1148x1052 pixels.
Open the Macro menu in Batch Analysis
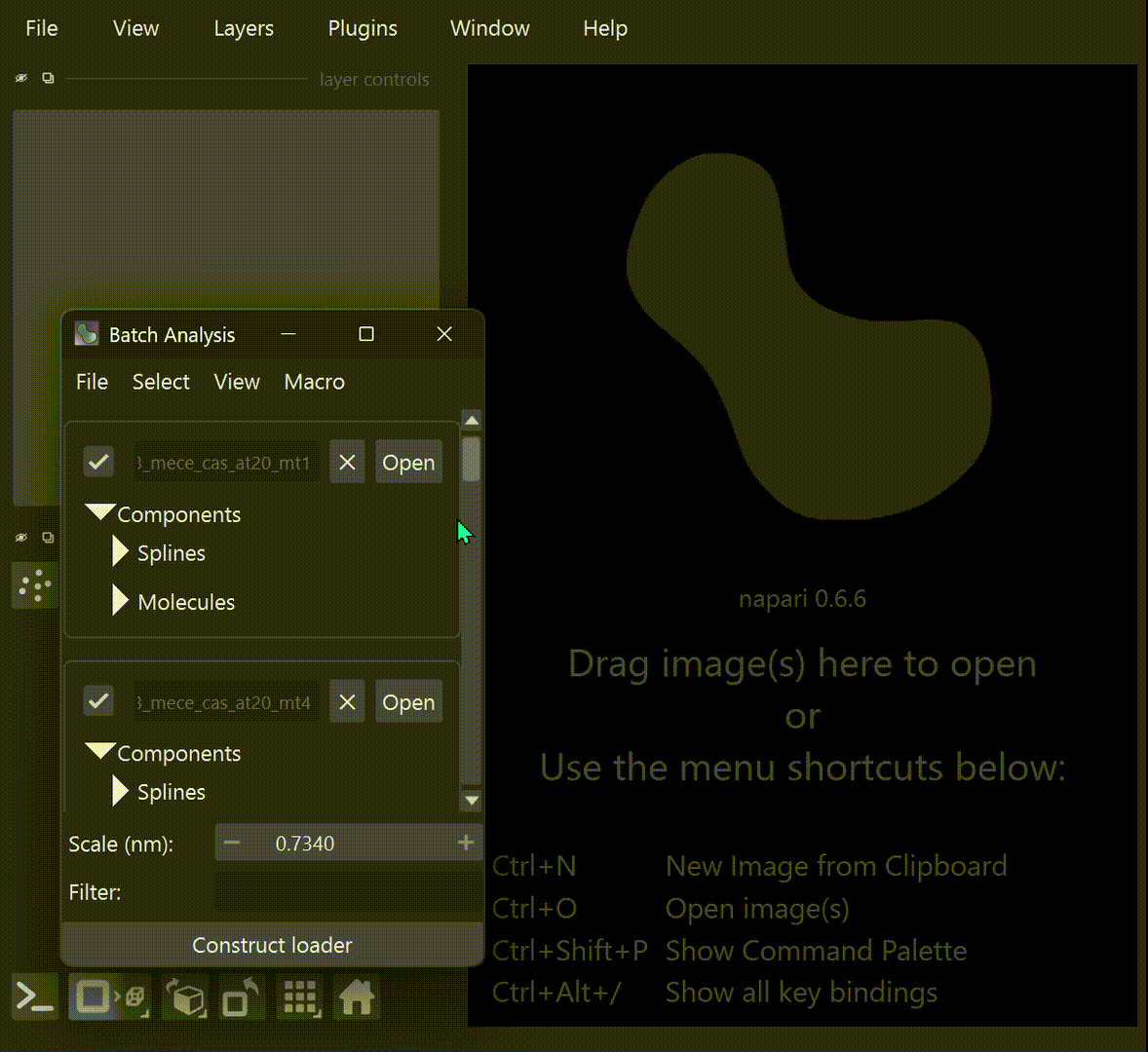click(x=314, y=382)
